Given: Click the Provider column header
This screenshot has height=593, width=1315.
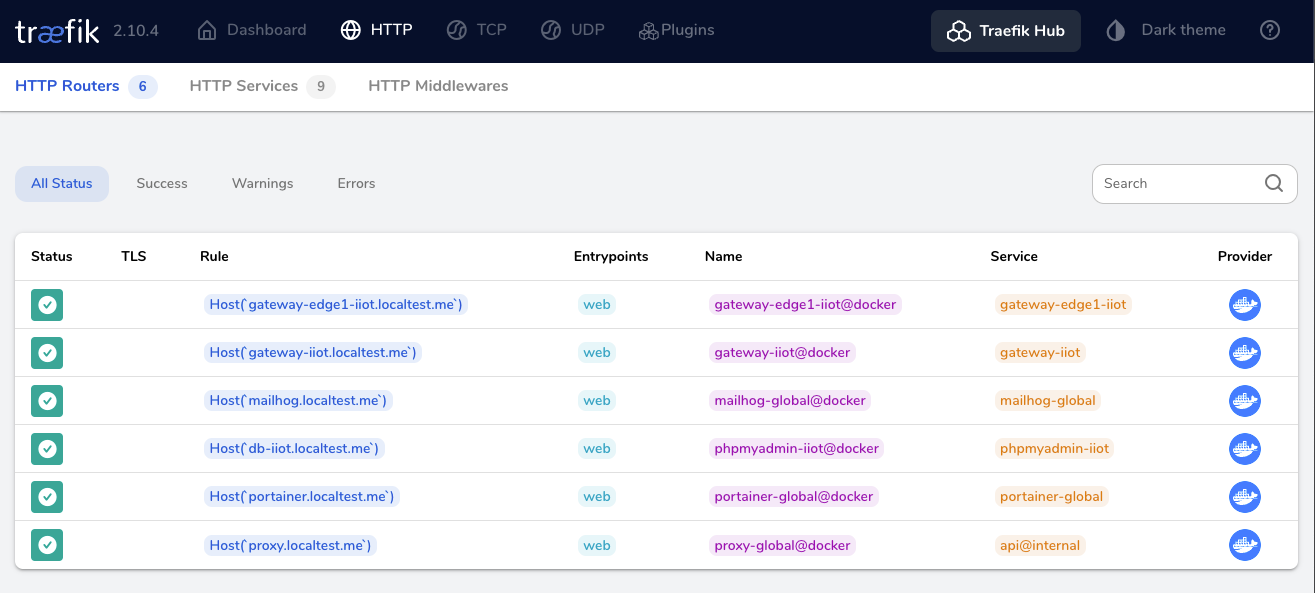Looking at the screenshot, I should coord(1245,256).
